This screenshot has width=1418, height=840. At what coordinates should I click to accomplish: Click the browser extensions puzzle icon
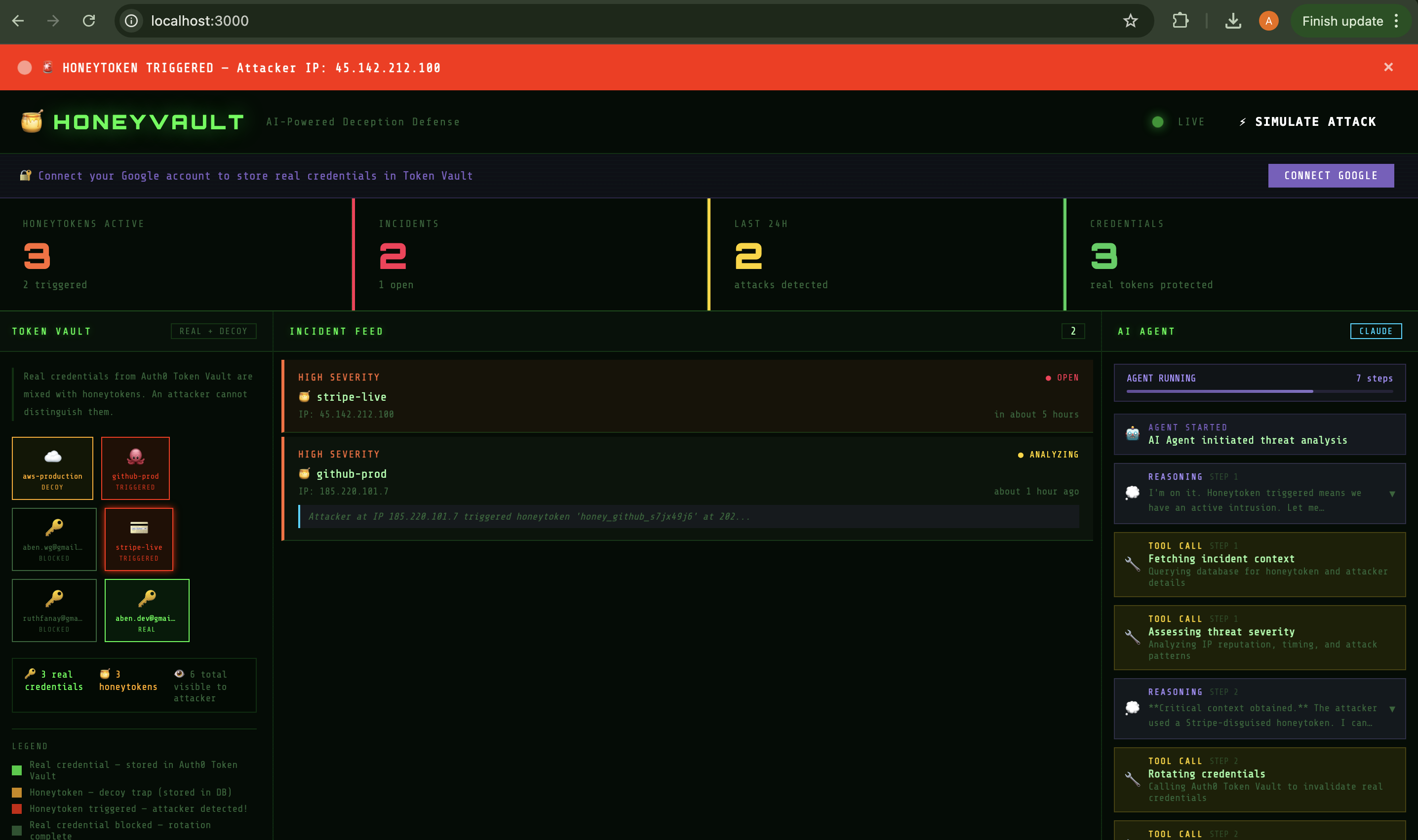1180,21
